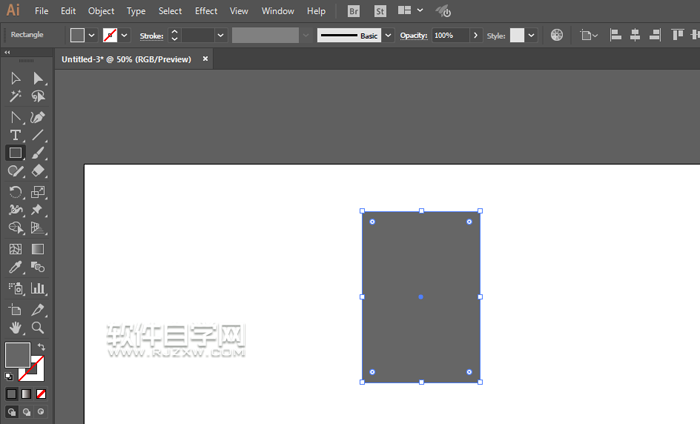Select the Zoom magnifier tool

(x=38, y=327)
